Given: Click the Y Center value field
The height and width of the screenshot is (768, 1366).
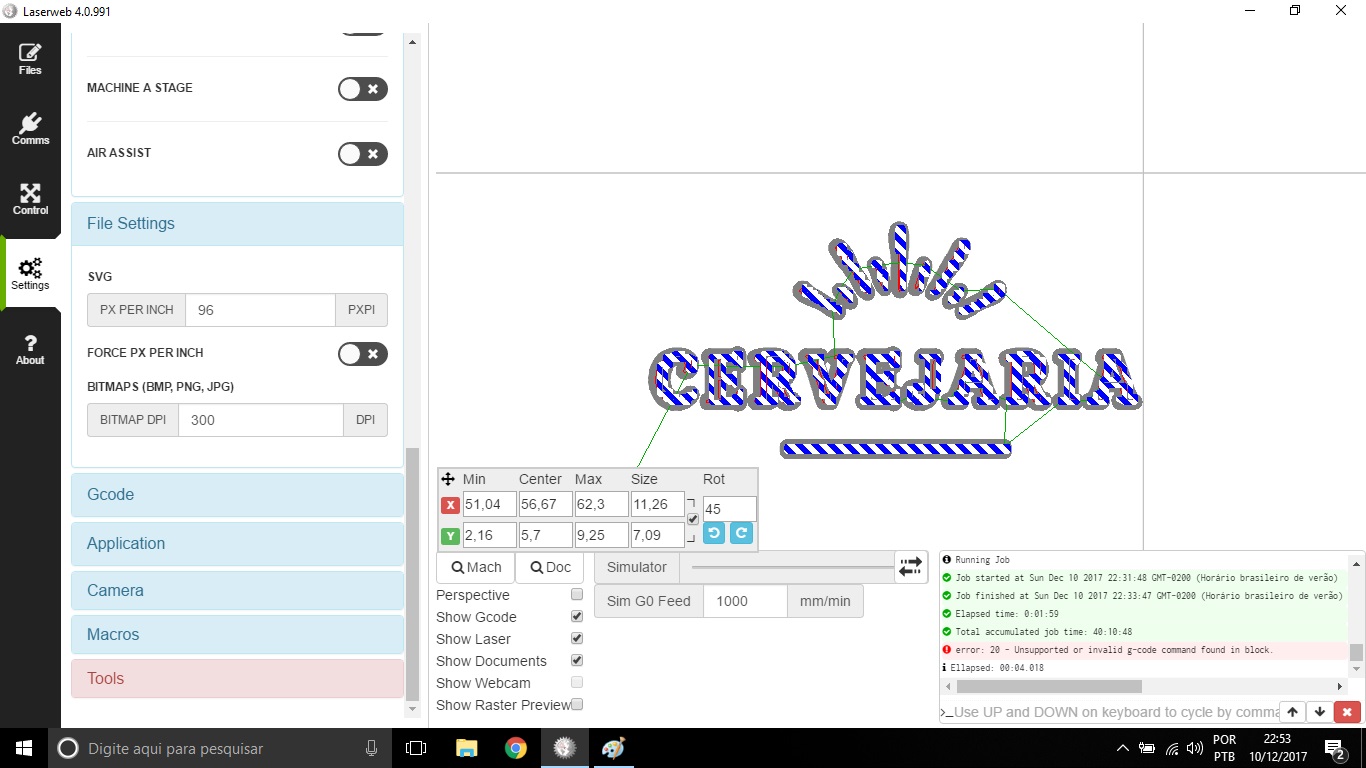Looking at the screenshot, I should pos(545,535).
